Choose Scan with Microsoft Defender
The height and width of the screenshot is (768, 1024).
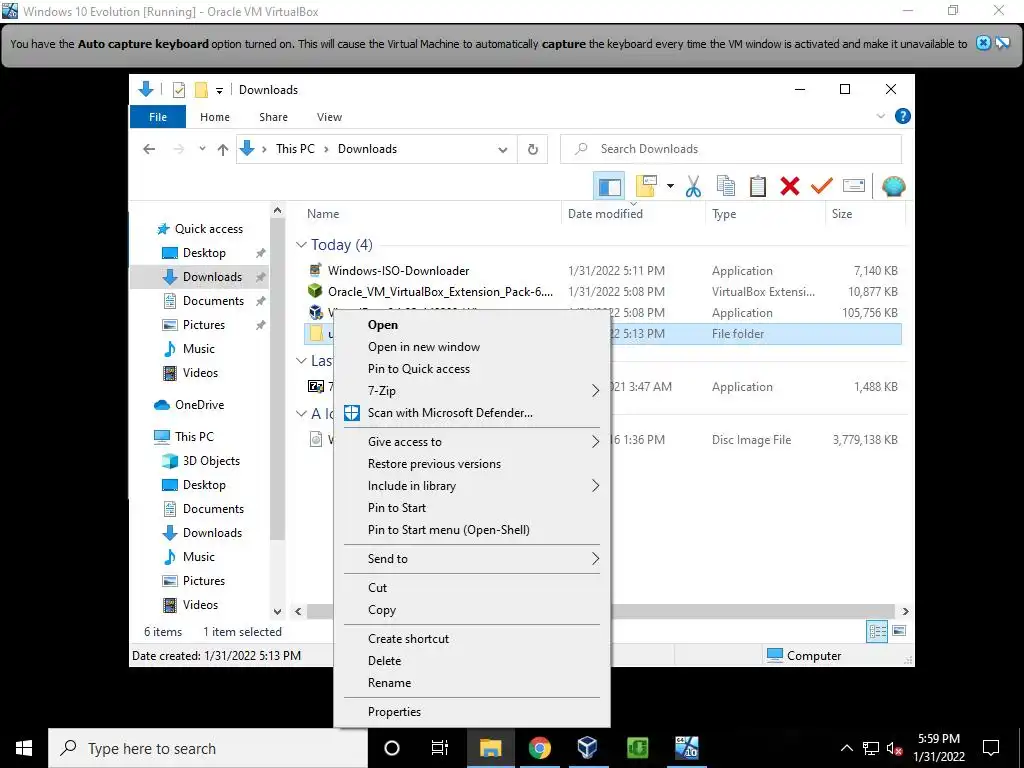[x=472, y=413]
